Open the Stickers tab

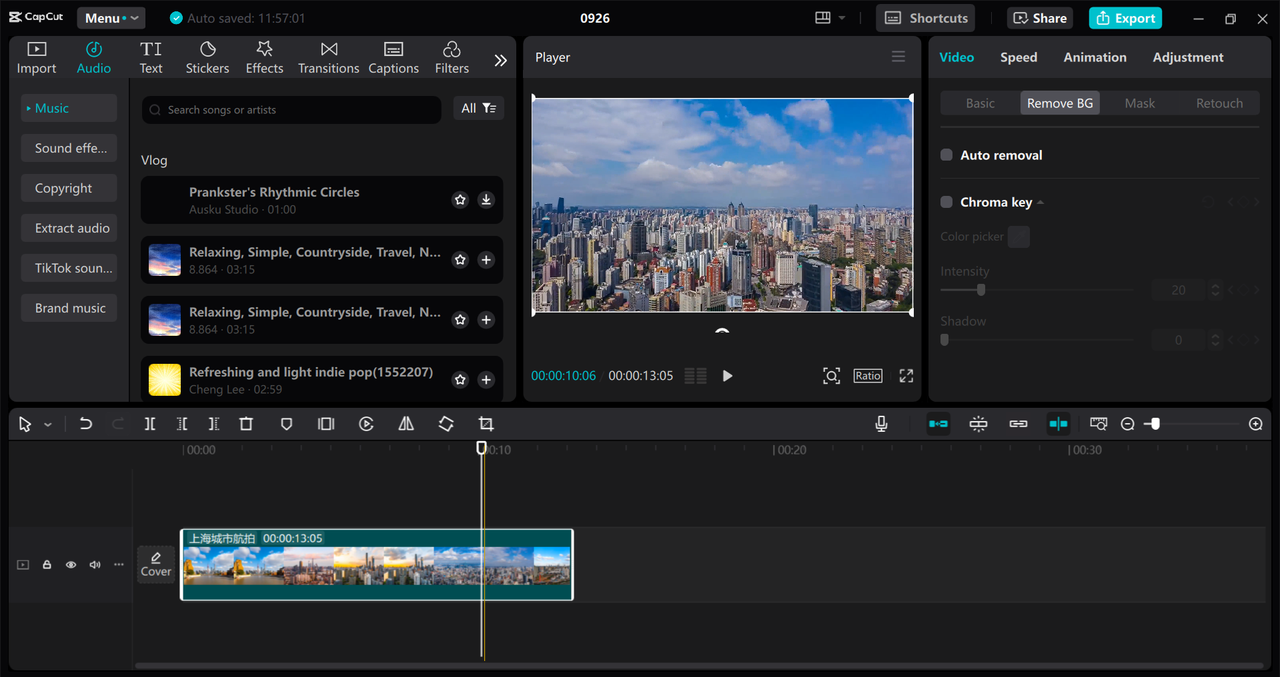tap(207, 58)
